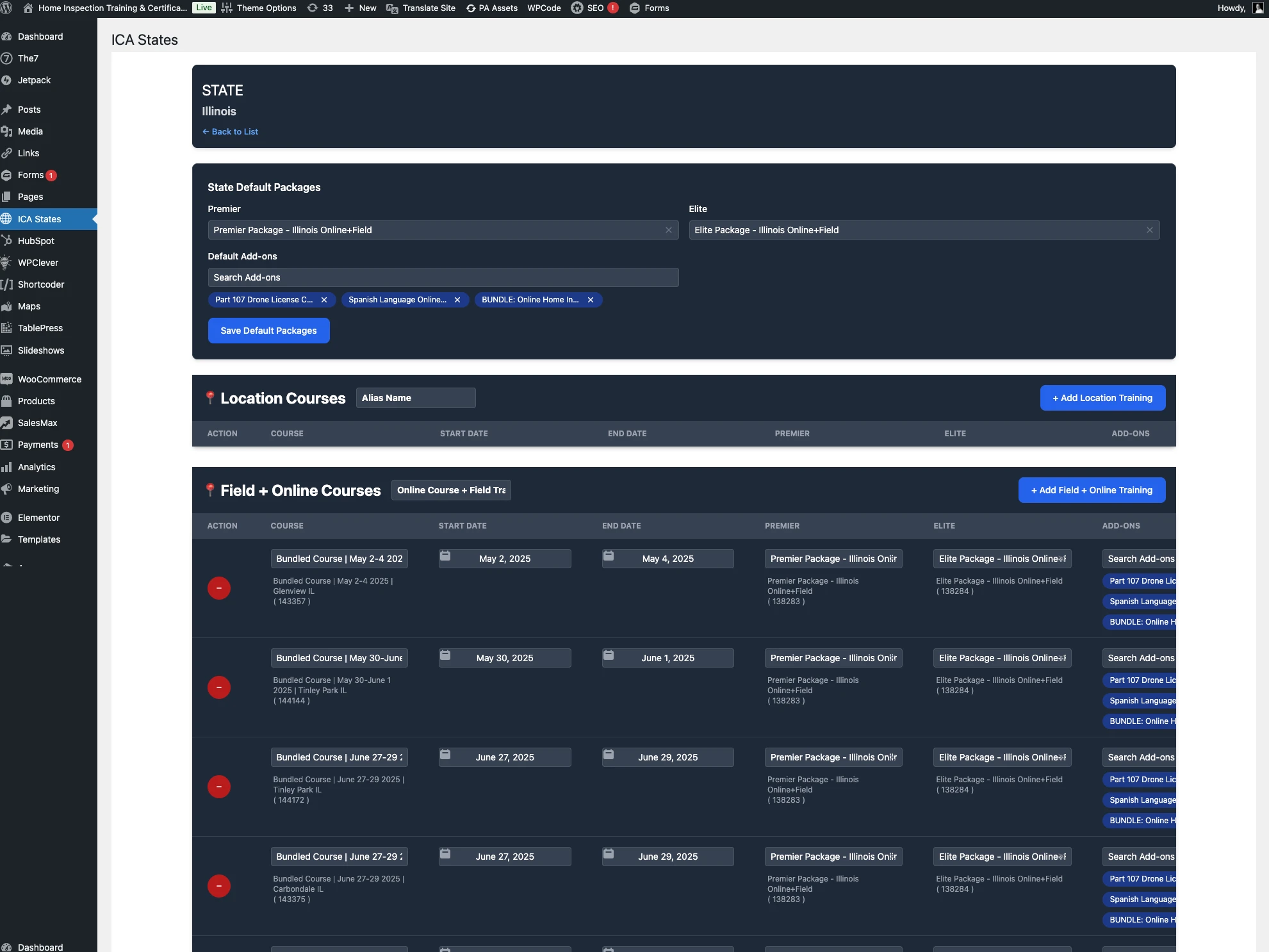
Task: Open the HubSpot sidebar item
Action: (x=36, y=241)
